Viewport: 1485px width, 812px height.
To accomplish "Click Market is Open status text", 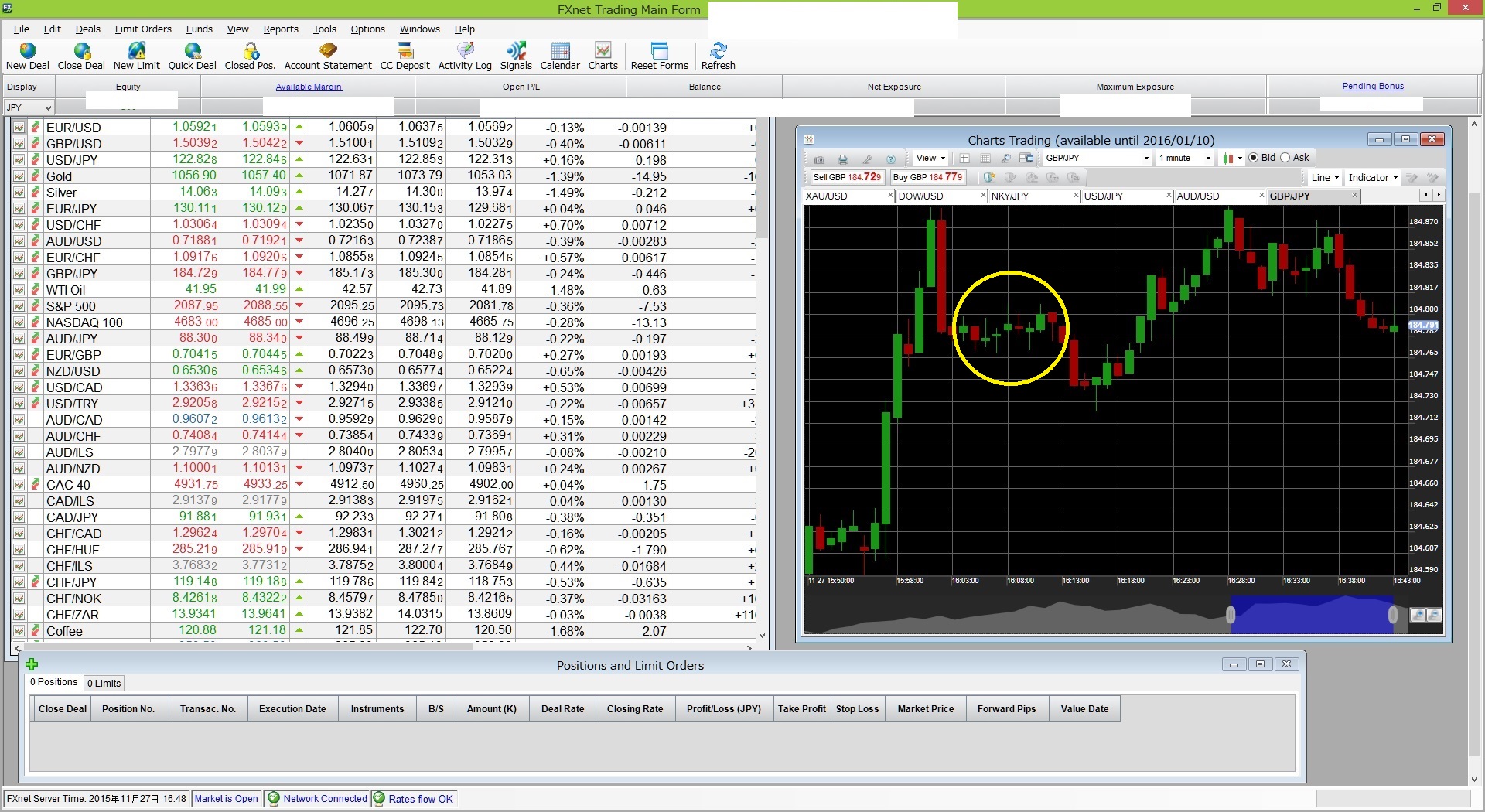I will tap(227, 799).
